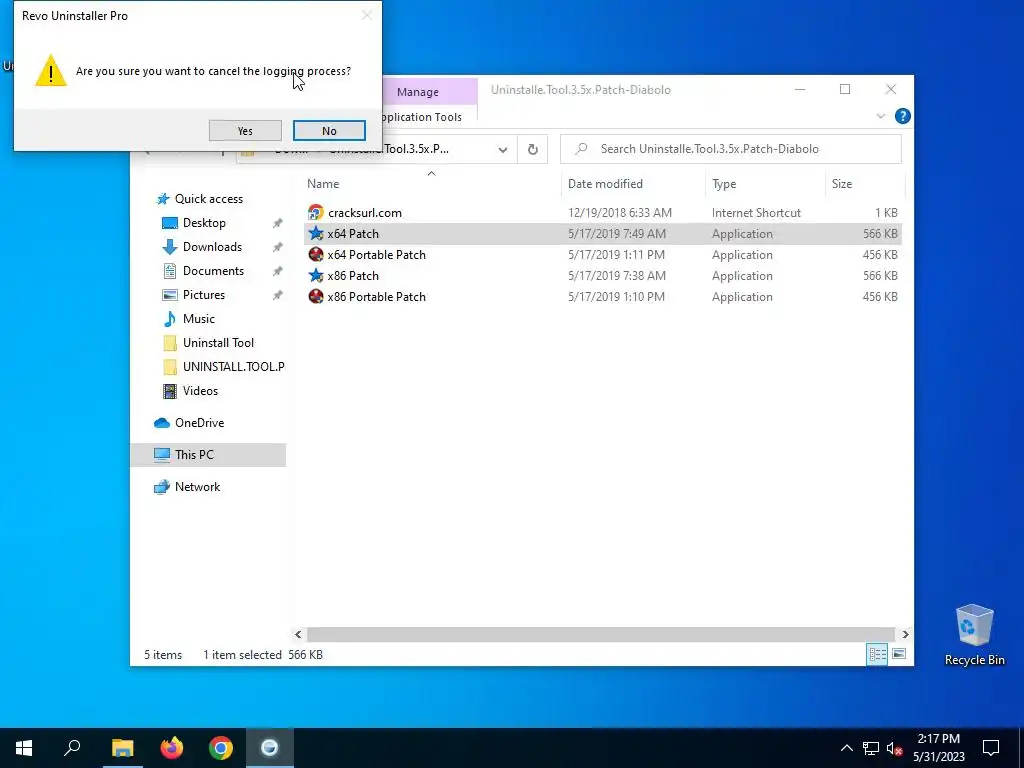Click the horizontal scrollbar track
1024x768 pixels.
click(x=600, y=634)
